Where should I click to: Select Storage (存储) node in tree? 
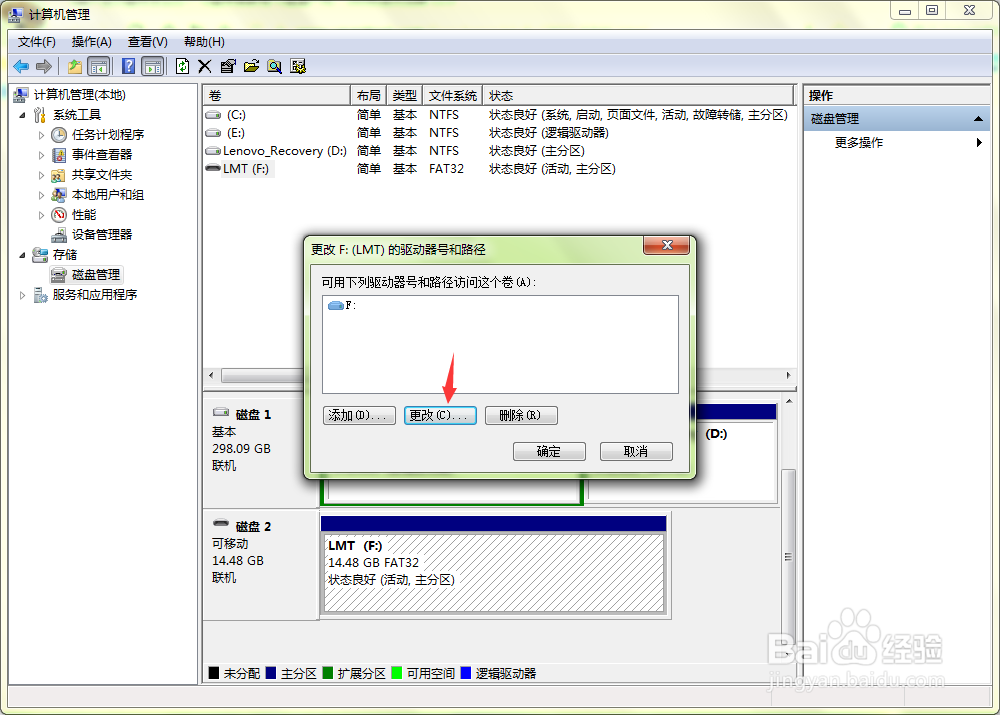(x=65, y=254)
